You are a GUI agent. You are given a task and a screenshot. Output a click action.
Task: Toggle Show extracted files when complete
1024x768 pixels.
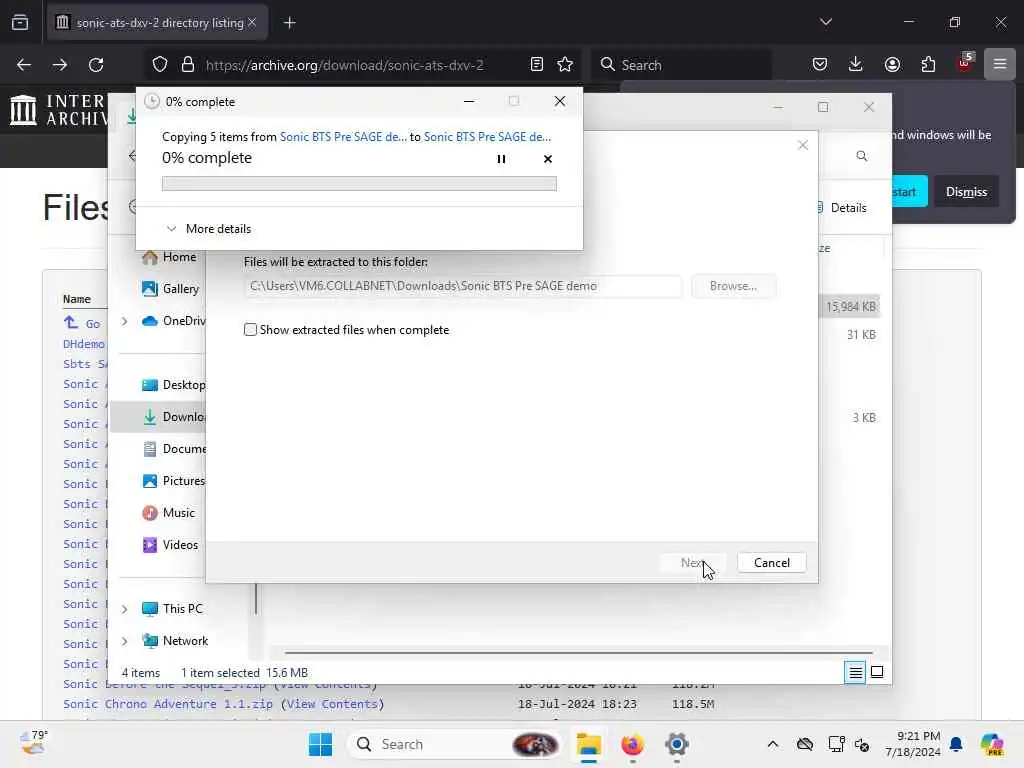coord(250,330)
